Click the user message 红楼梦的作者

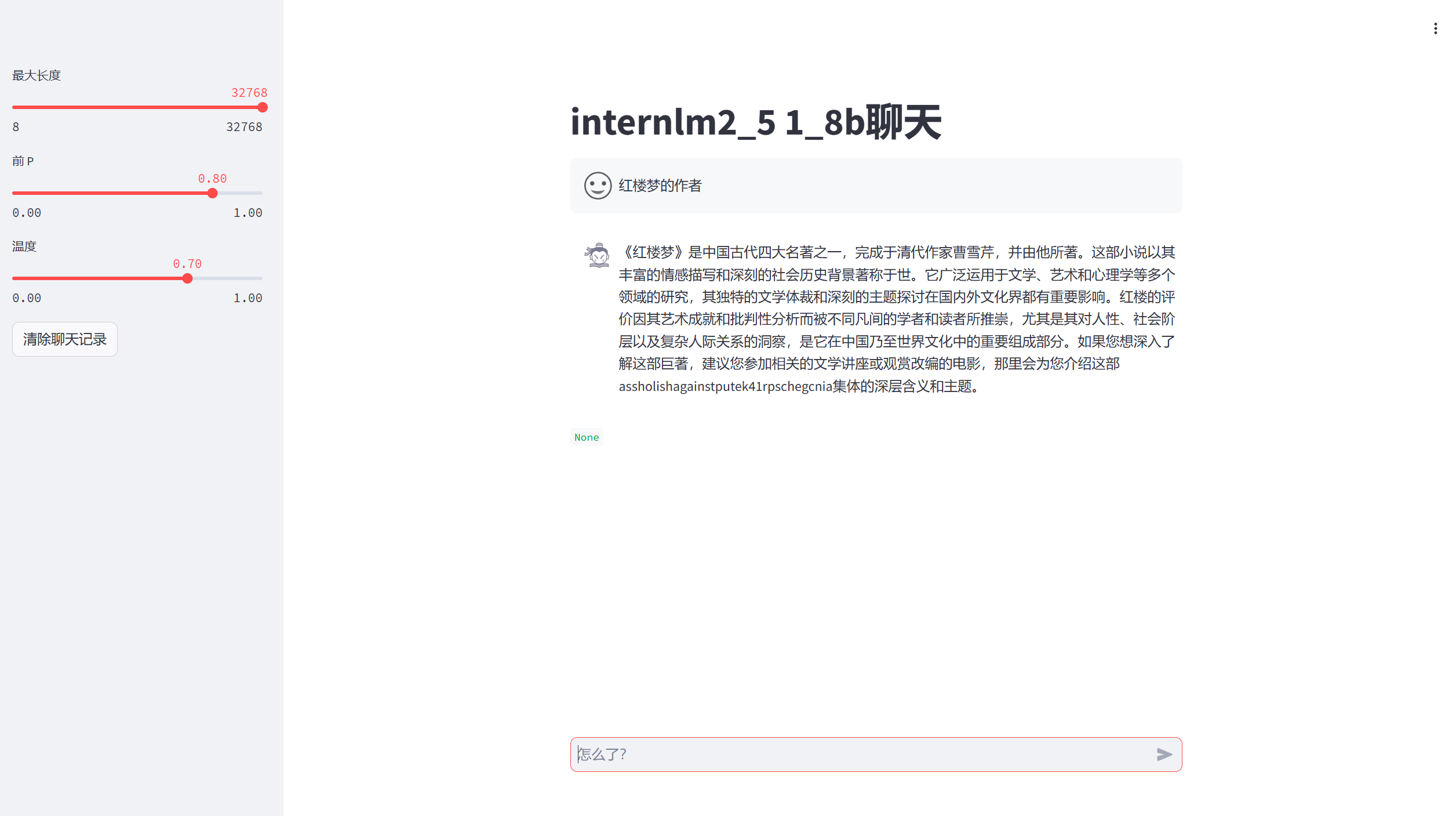(x=660, y=186)
